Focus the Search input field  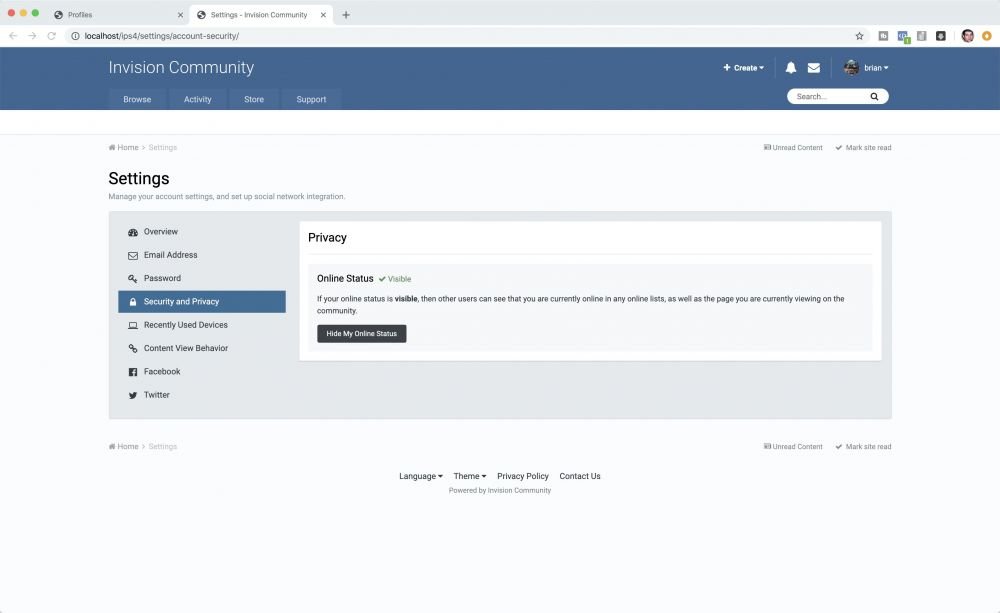[829, 96]
